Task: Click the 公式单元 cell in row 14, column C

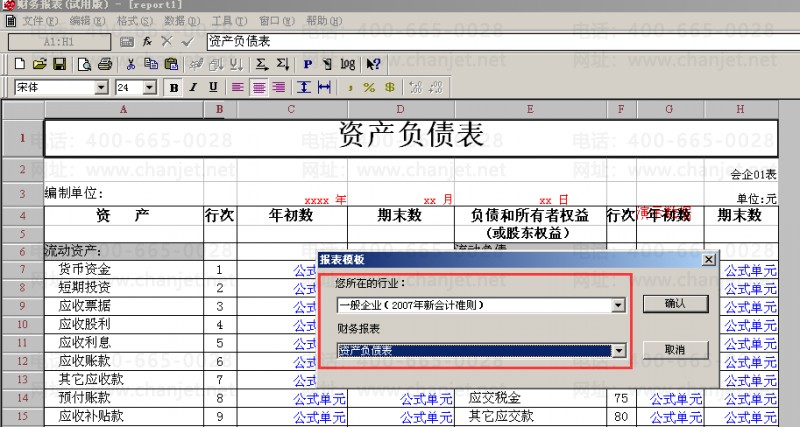Action: coord(292,398)
